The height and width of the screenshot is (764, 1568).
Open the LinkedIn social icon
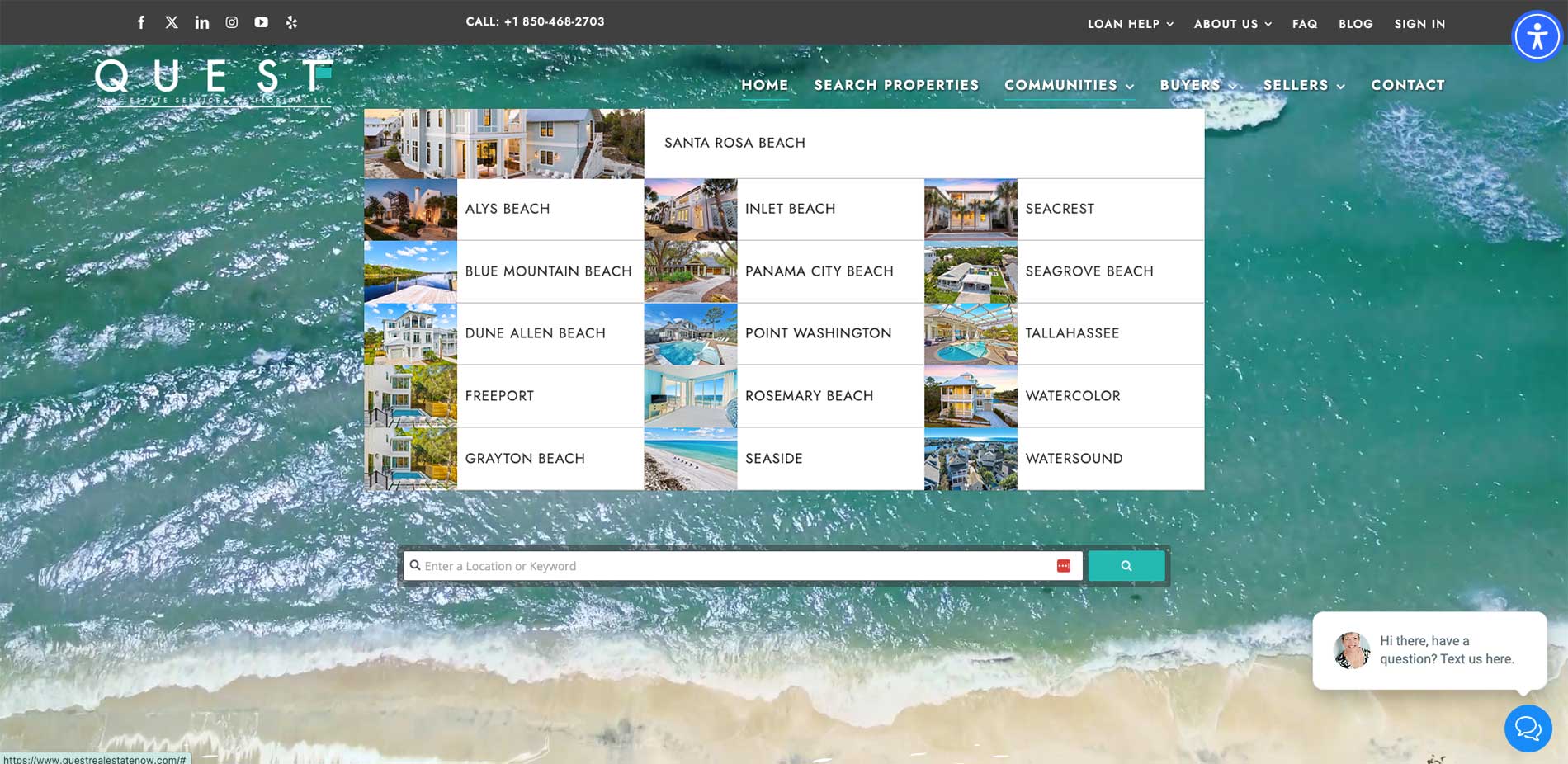pos(202,22)
